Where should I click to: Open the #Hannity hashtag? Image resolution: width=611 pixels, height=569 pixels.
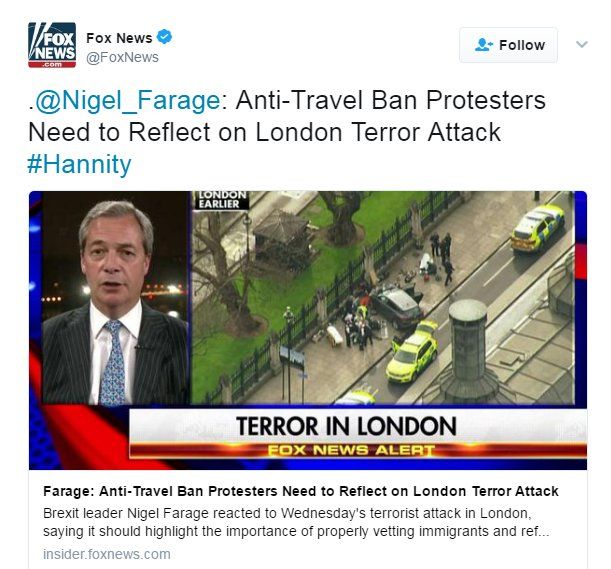click(x=79, y=164)
